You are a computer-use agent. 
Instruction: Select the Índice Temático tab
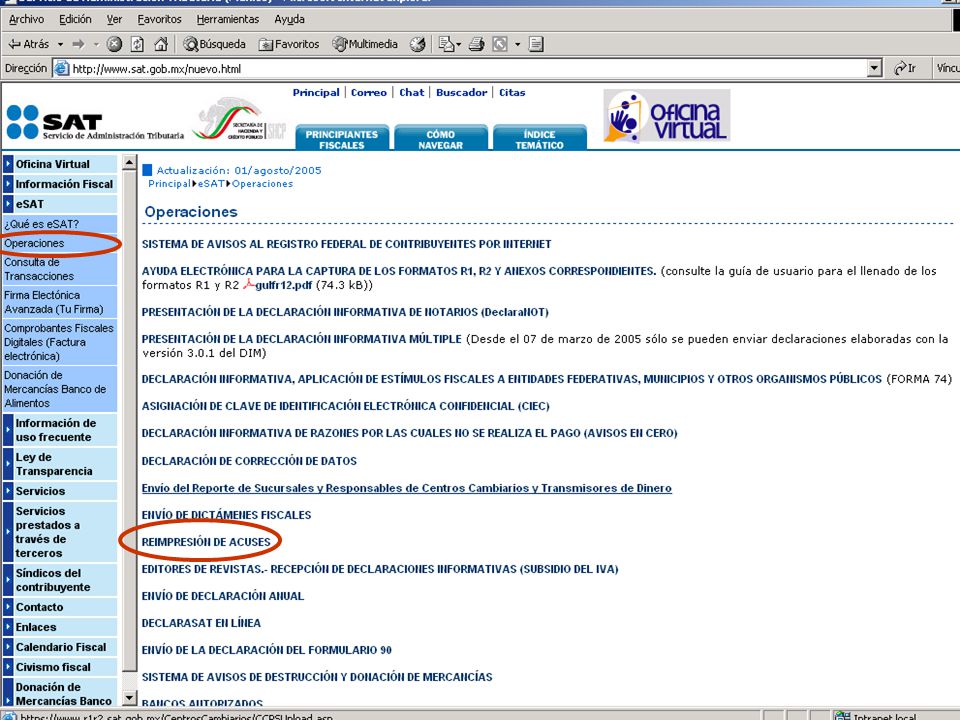(539, 138)
